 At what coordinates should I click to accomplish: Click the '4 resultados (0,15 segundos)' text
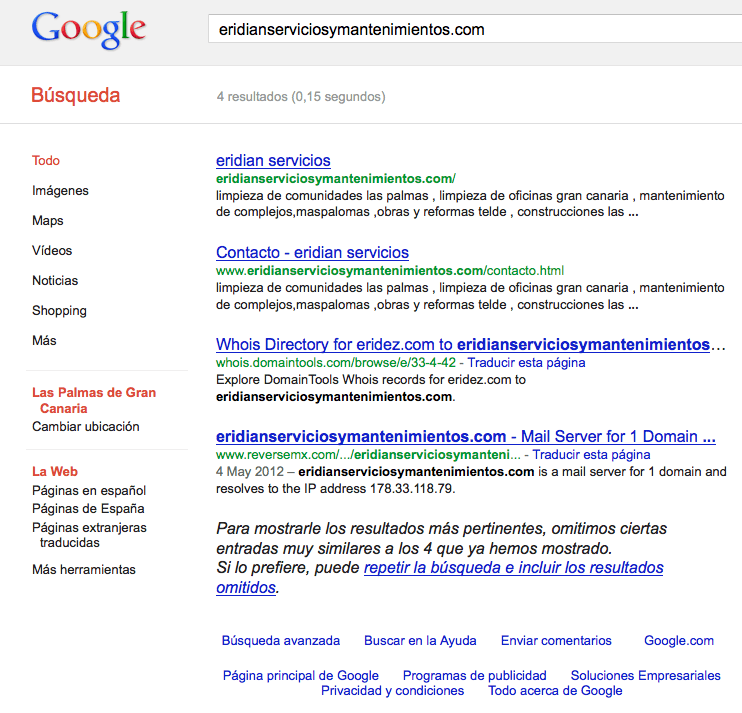[301, 97]
